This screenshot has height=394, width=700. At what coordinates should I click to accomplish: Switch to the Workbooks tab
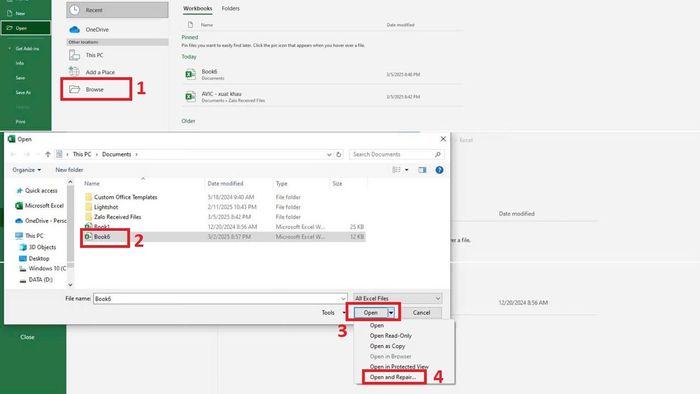pyautogui.click(x=197, y=8)
